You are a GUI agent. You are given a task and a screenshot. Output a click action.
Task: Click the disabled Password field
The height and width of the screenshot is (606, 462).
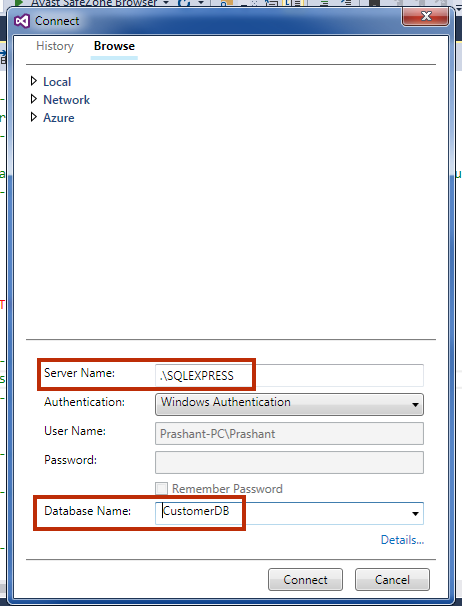pos(289,462)
